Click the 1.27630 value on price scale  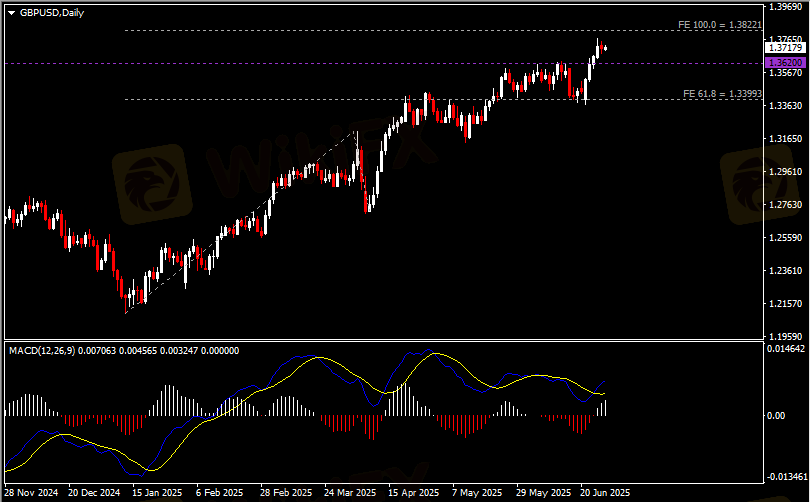point(785,205)
